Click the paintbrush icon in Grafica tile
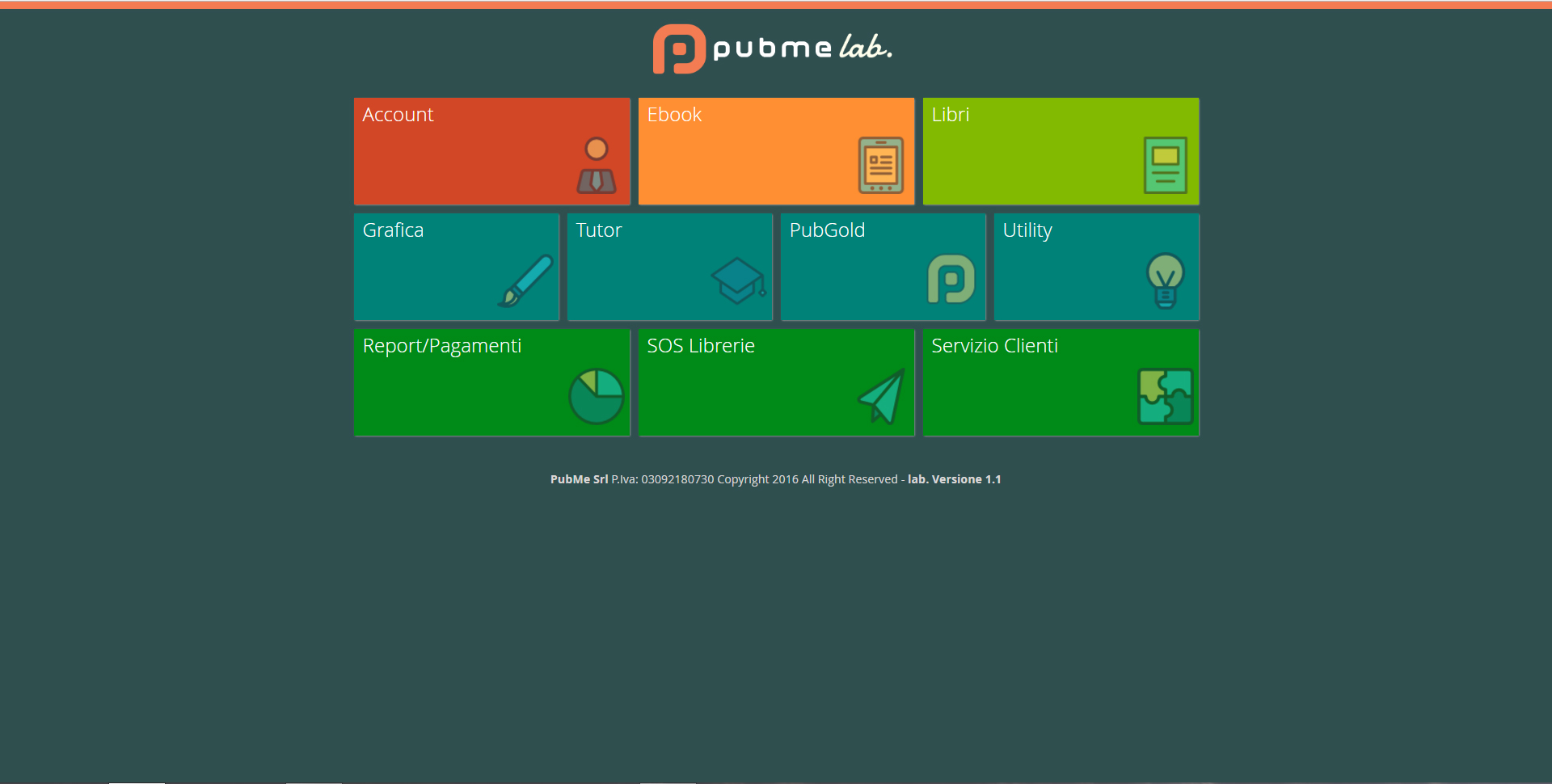1552x784 pixels. click(x=525, y=280)
